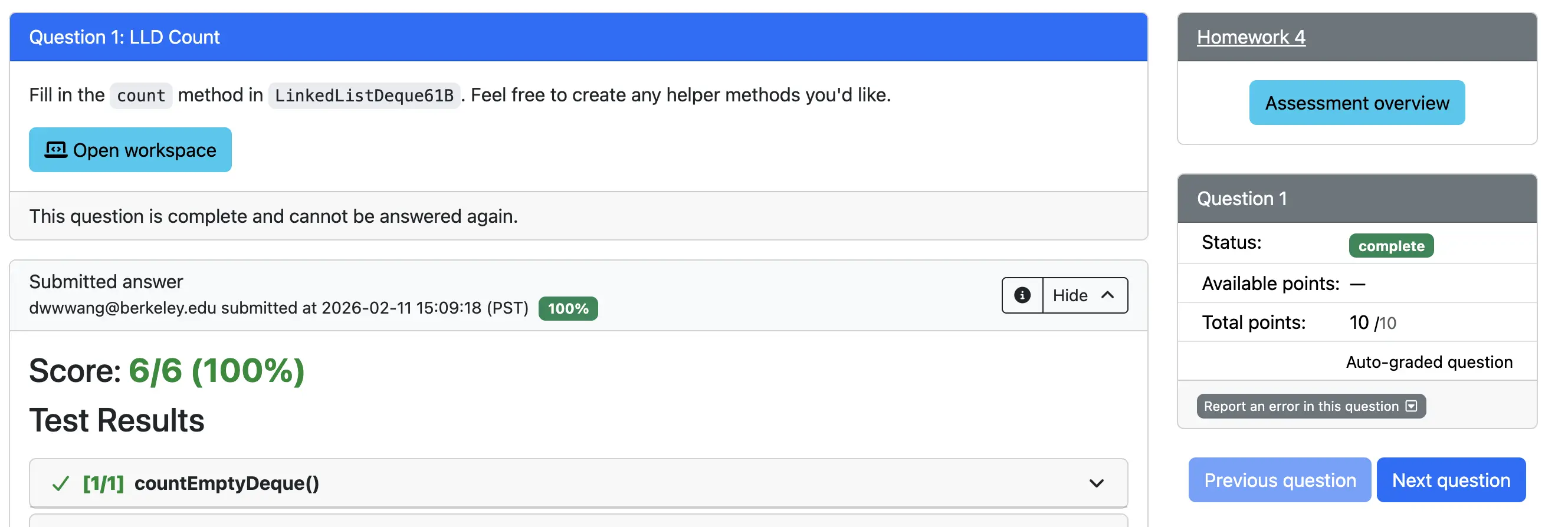Go to the Previous question
Image resolution: width=1568 pixels, height=527 pixels.
[1279, 480]
